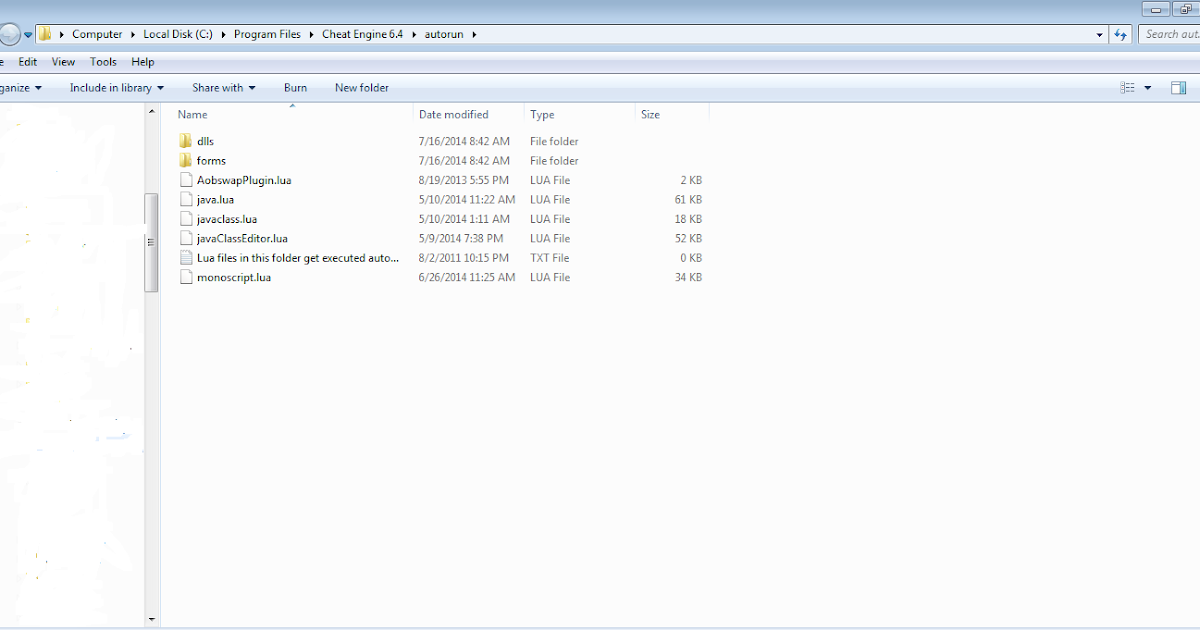Change view using the views icon
Viewport: 1200px width, 630px height.
click(x=1128, y=88)
